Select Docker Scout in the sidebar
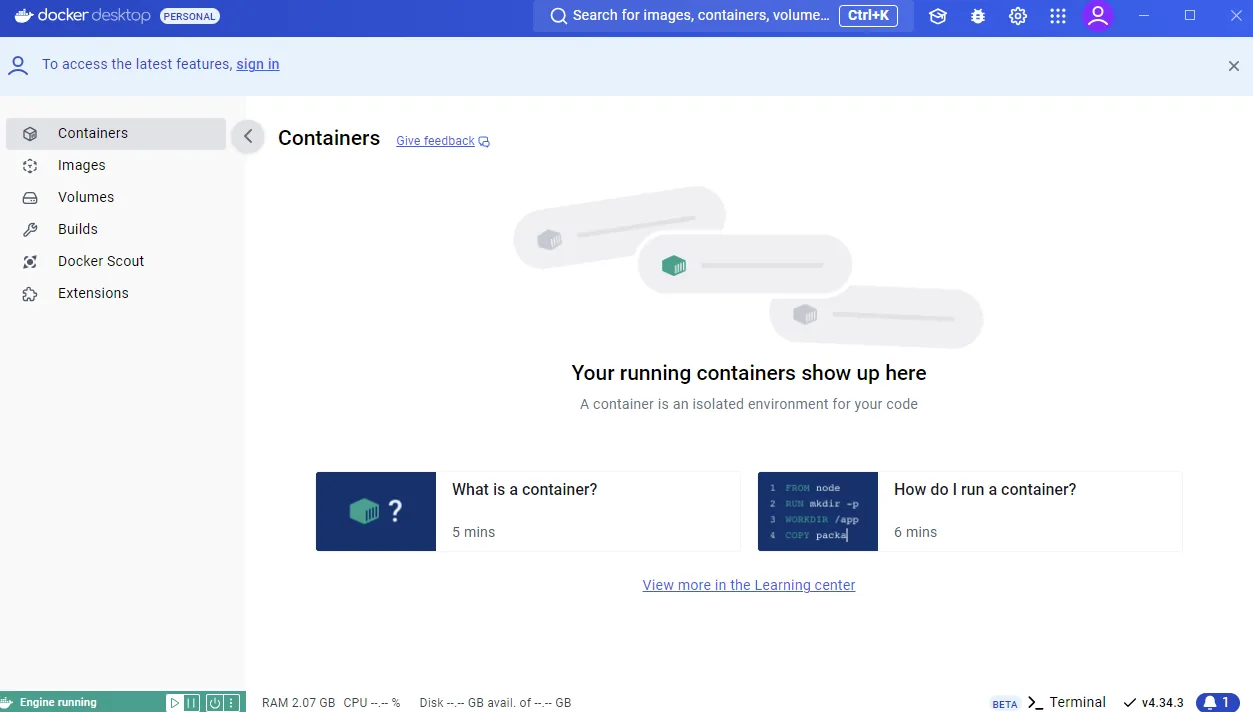 (x=116, y=261)
